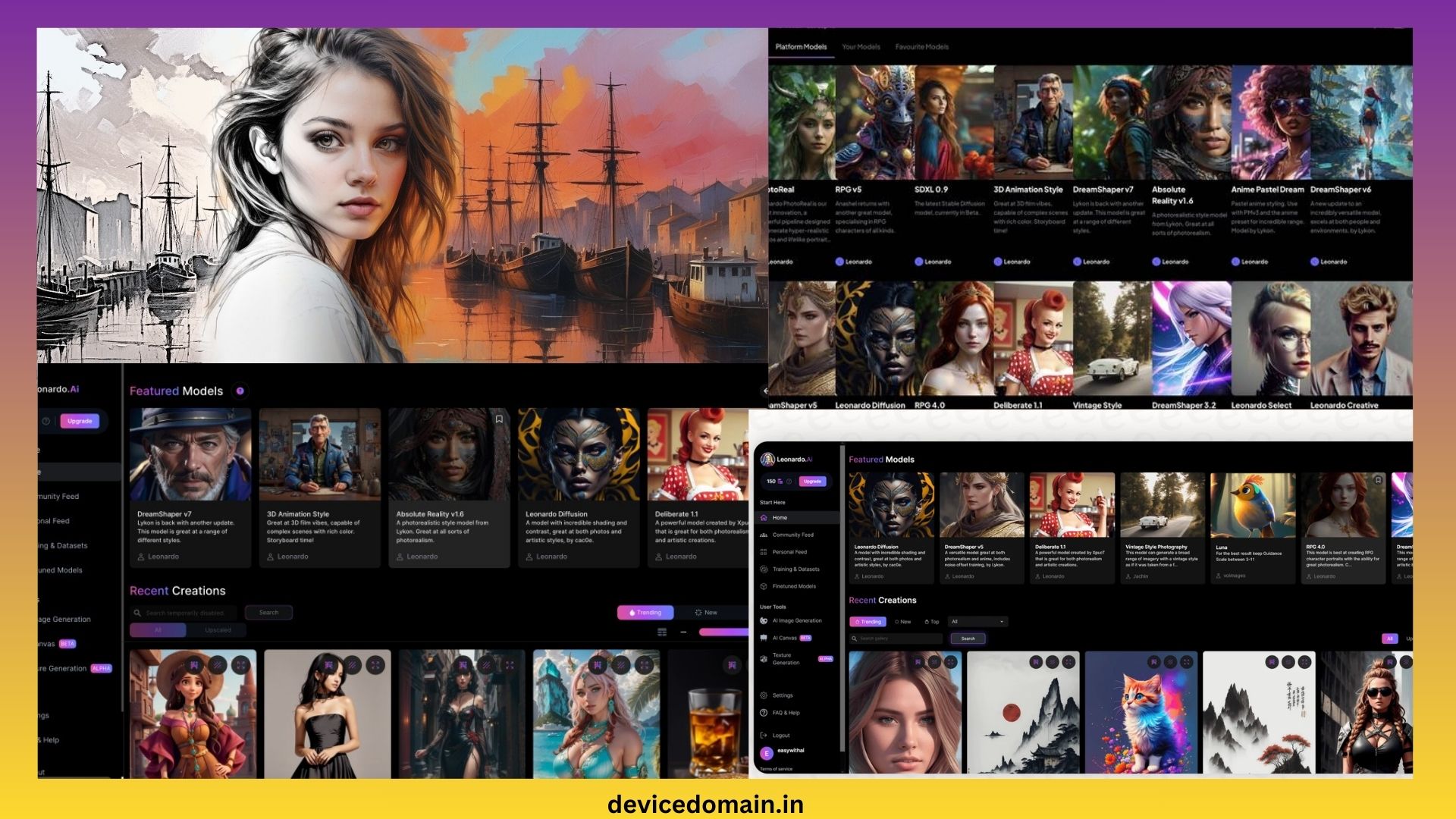
Task: Click the Home icon in sidebar
Action: (x=764, y=518)
